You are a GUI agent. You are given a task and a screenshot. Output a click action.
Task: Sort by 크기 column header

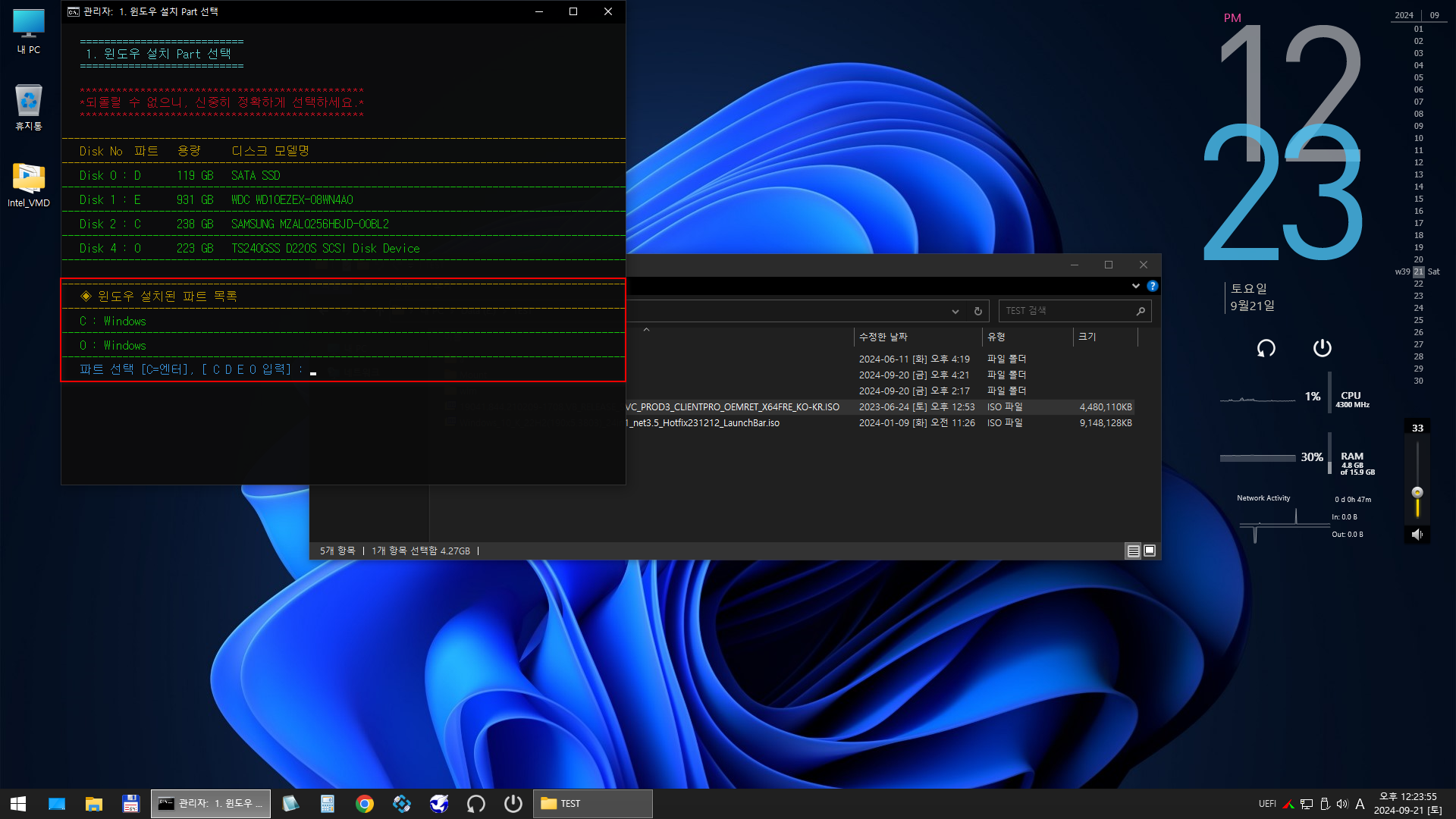click(1105, 337)
